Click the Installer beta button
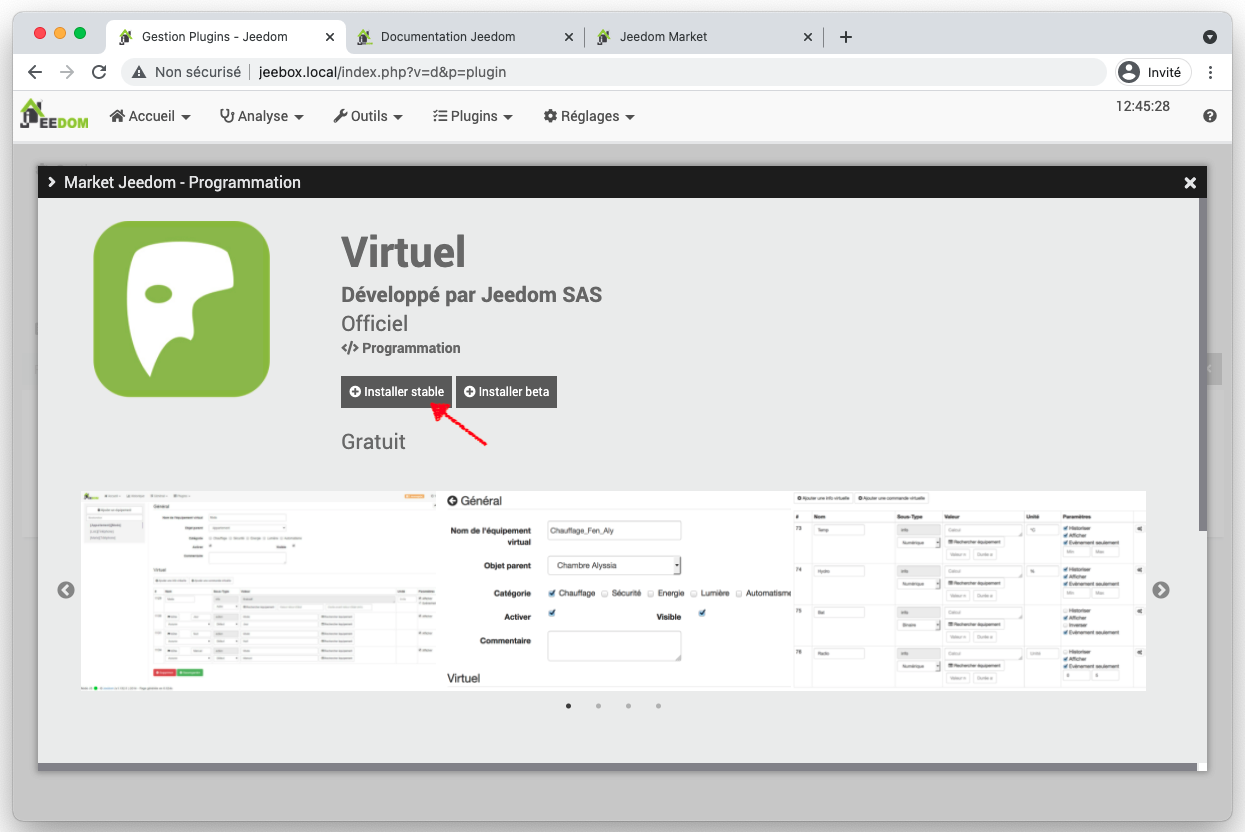The image size is (1245, 832). coord(506,392)
